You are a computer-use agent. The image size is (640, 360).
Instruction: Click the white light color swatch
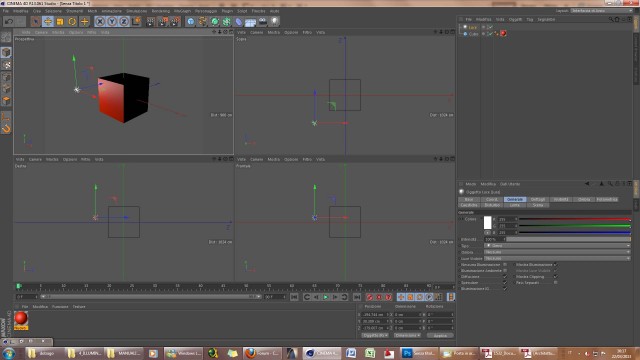[487, 223]
